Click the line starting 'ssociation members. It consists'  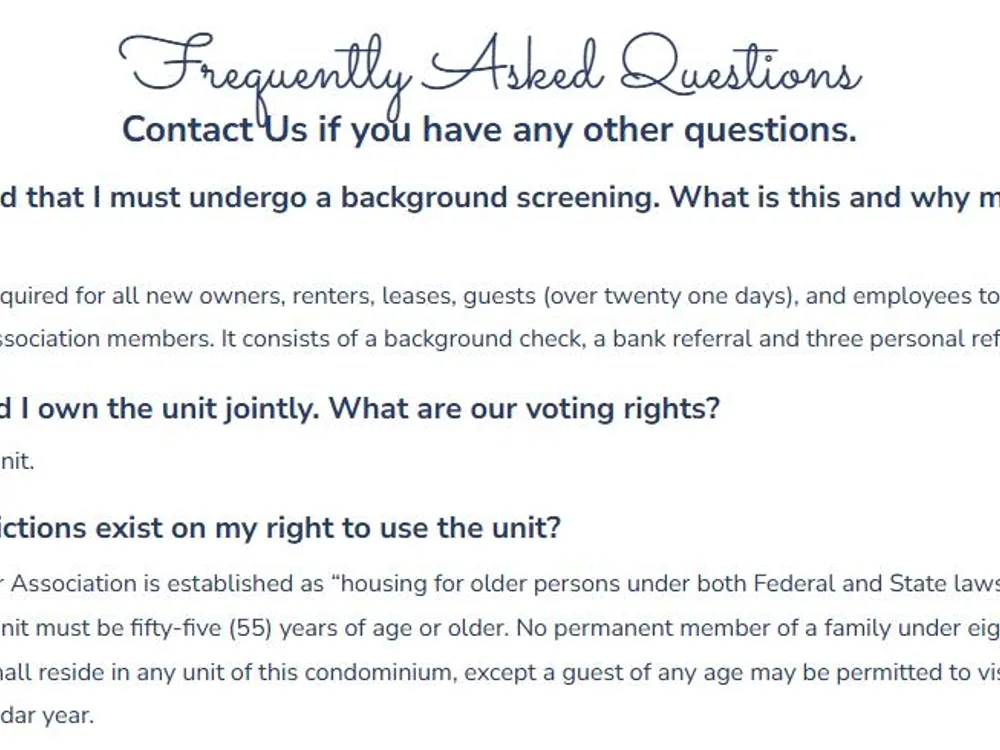(500, 339)
